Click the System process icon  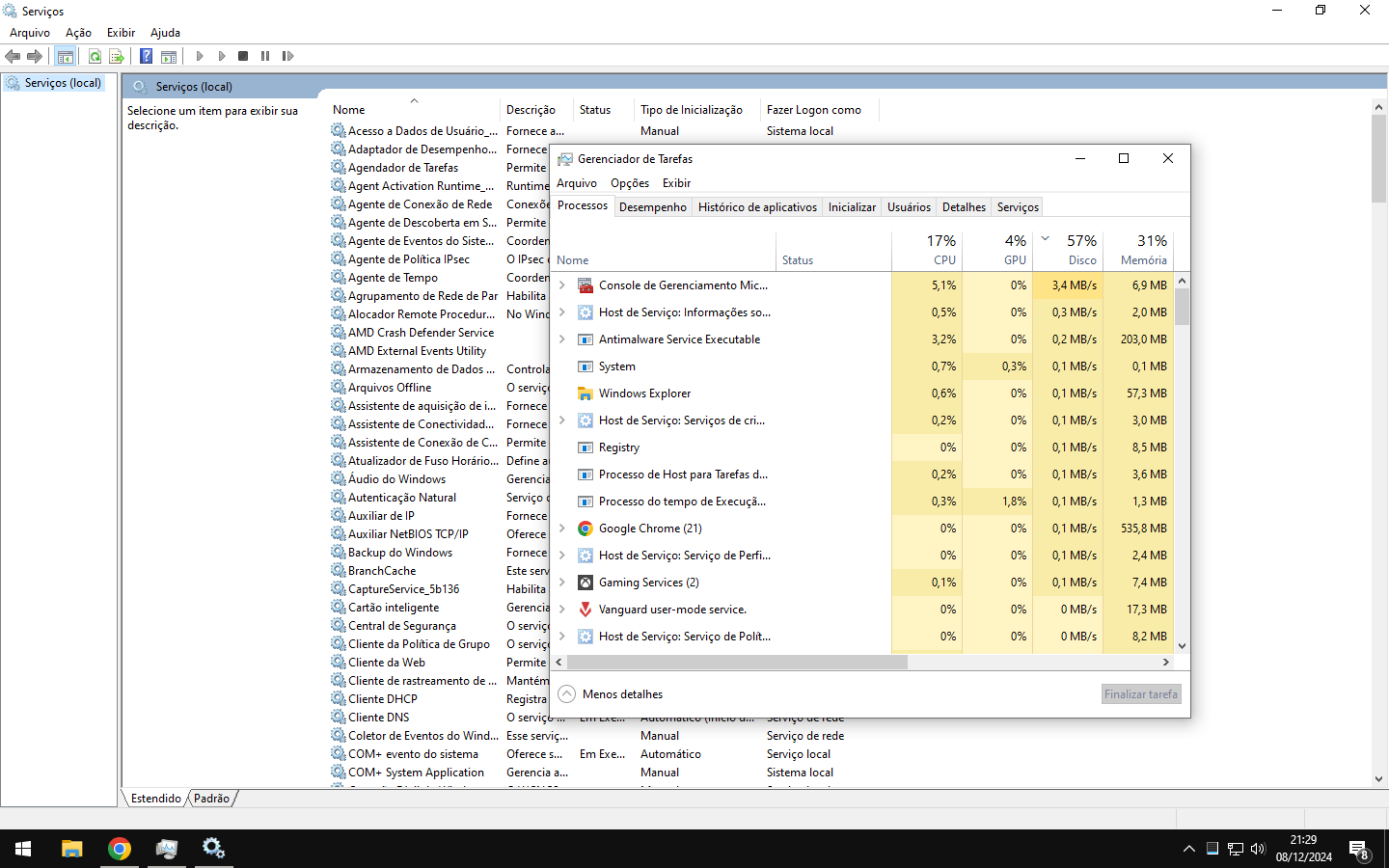[x=586, y=366]
